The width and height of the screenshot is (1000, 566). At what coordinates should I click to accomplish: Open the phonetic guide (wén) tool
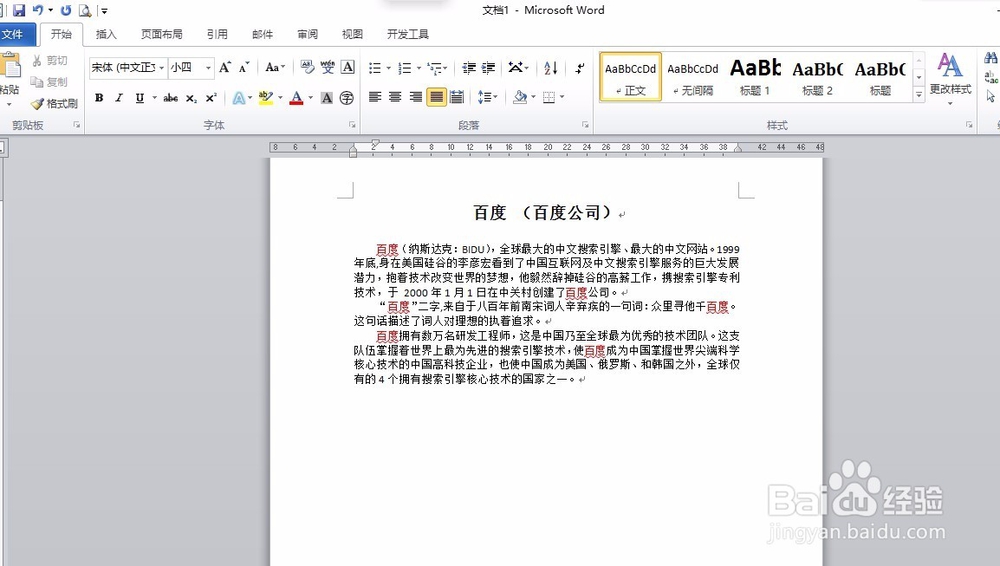pos(328,67)
